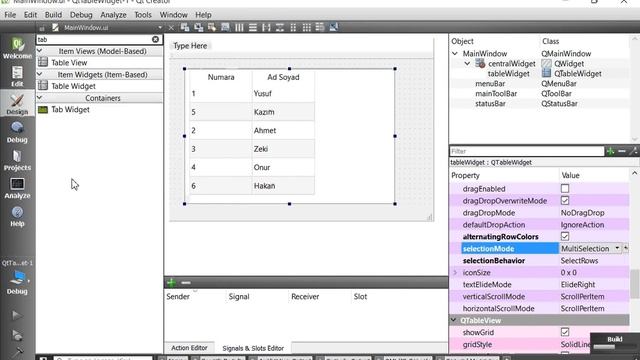Image resolution: width=640 pixels, height=360 pixels.
Task: Collapse the Containers group
Action: coord(40,98)
